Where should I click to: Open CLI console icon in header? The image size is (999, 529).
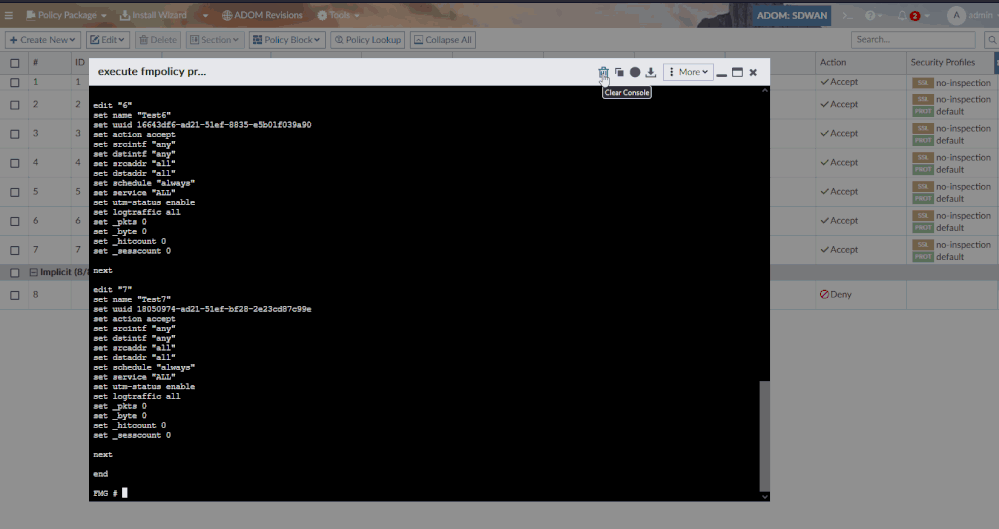click(x=847, y=15)
